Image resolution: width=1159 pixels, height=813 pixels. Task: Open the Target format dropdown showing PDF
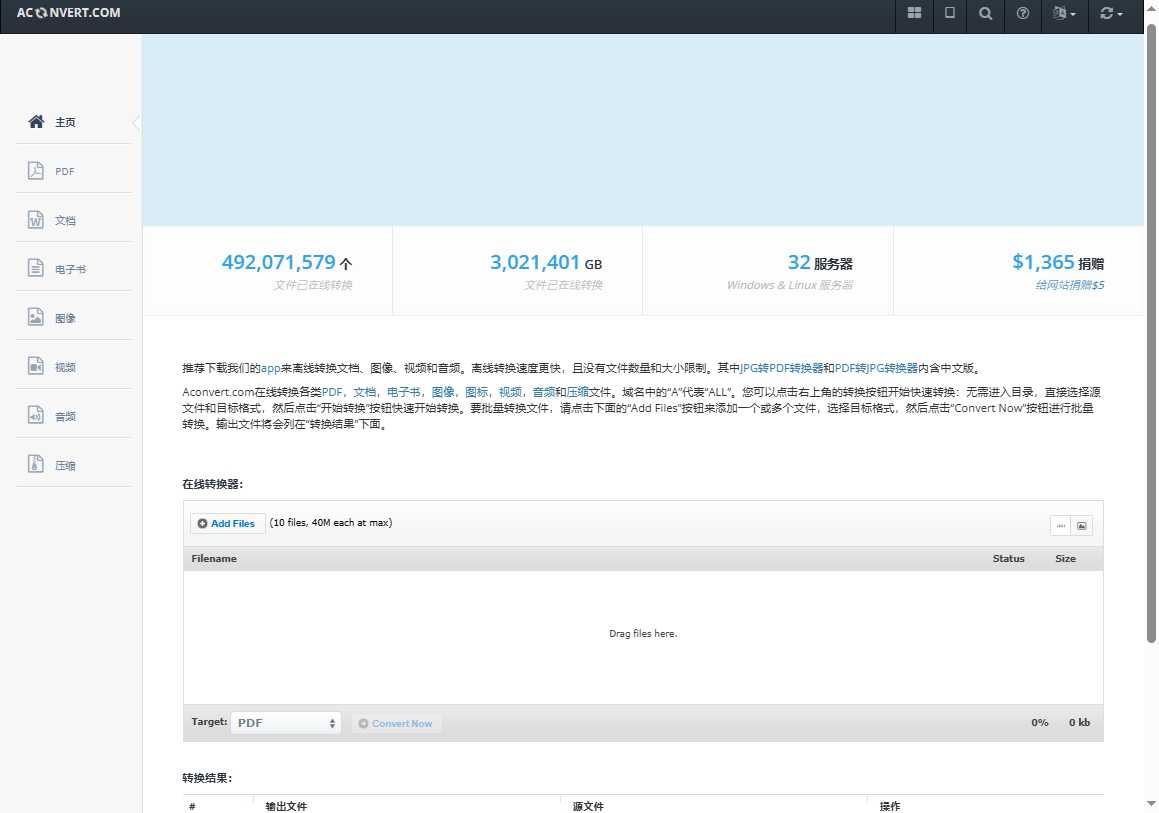click(285, 723)
